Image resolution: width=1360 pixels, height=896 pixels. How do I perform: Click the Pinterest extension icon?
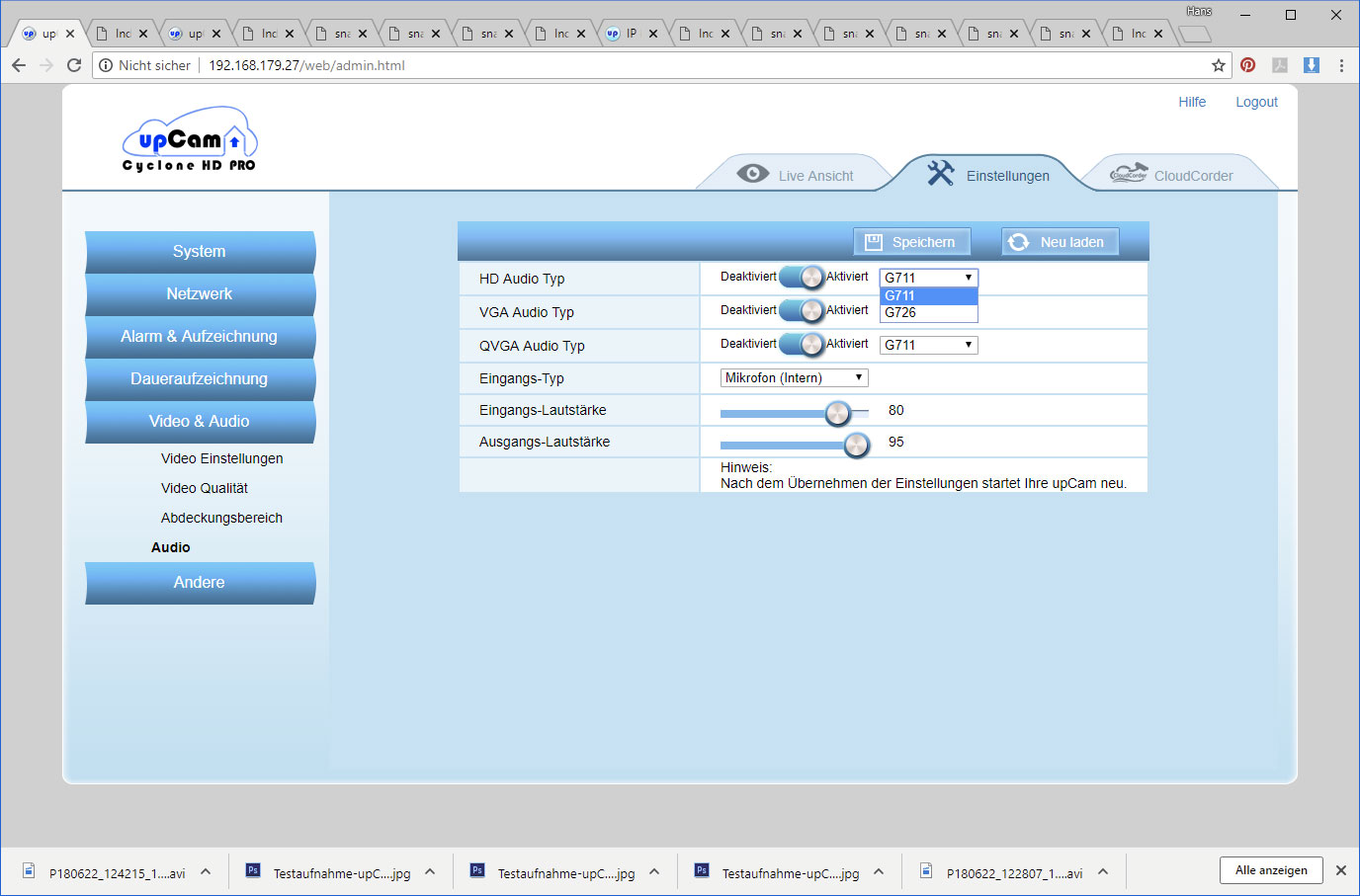1248,65
